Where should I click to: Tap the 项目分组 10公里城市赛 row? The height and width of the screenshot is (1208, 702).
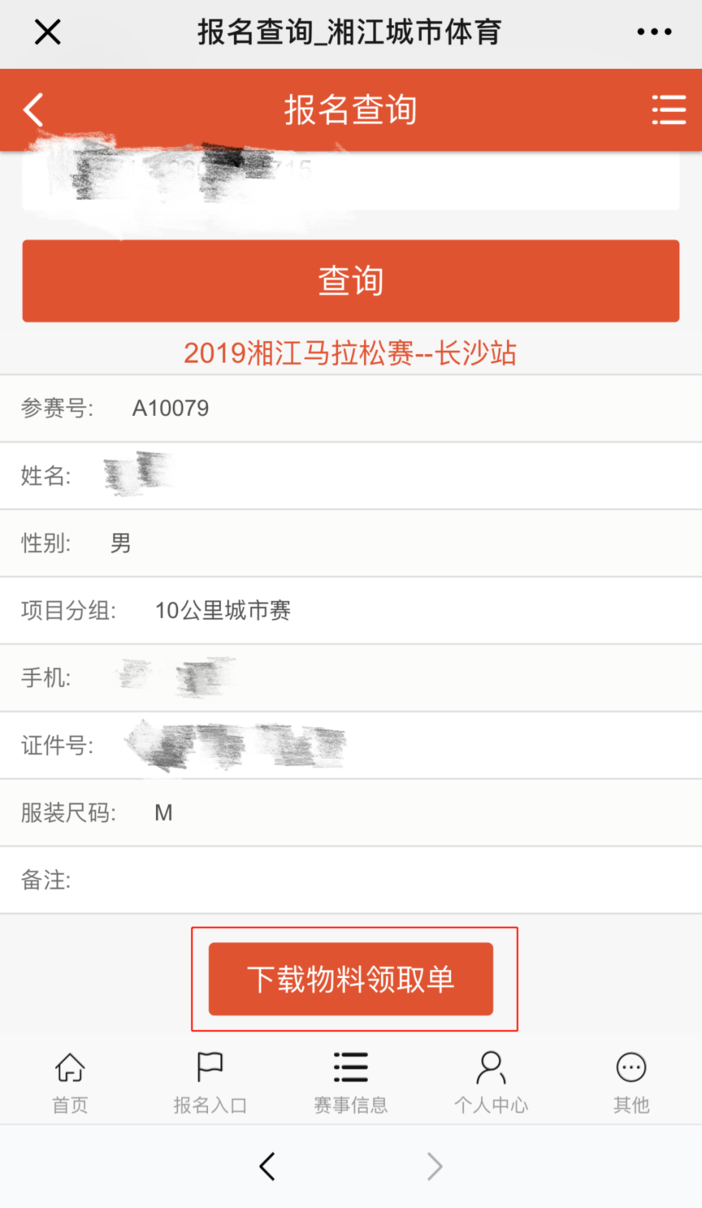pos(351,610)
